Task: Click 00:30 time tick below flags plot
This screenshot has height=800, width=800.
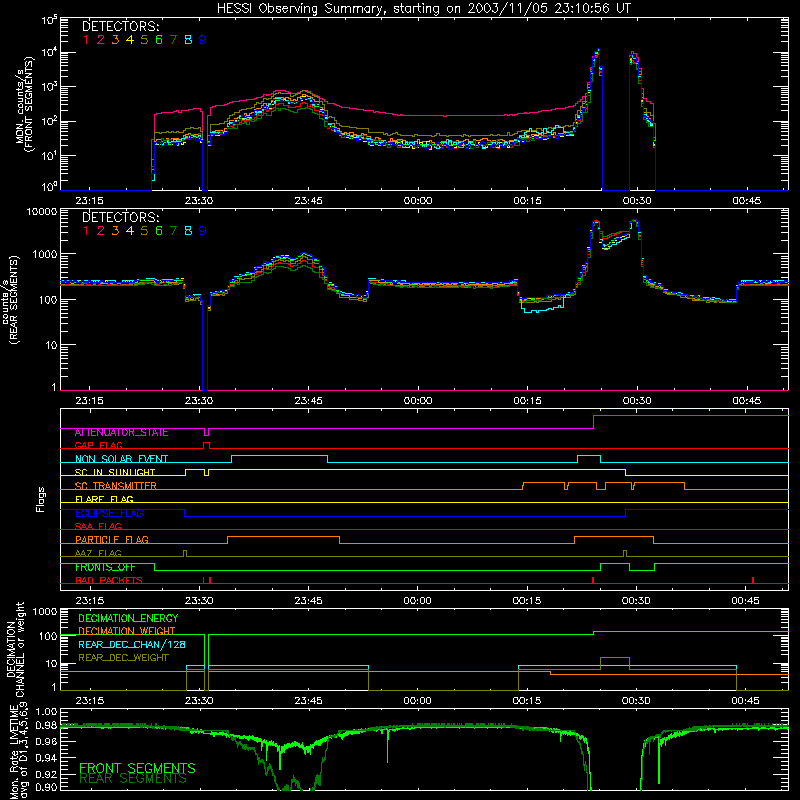Action: [636, 601]
